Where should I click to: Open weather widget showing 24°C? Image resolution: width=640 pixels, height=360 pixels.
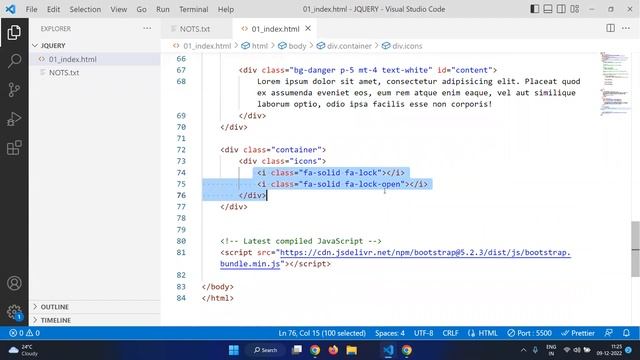(x=24, y=350)
